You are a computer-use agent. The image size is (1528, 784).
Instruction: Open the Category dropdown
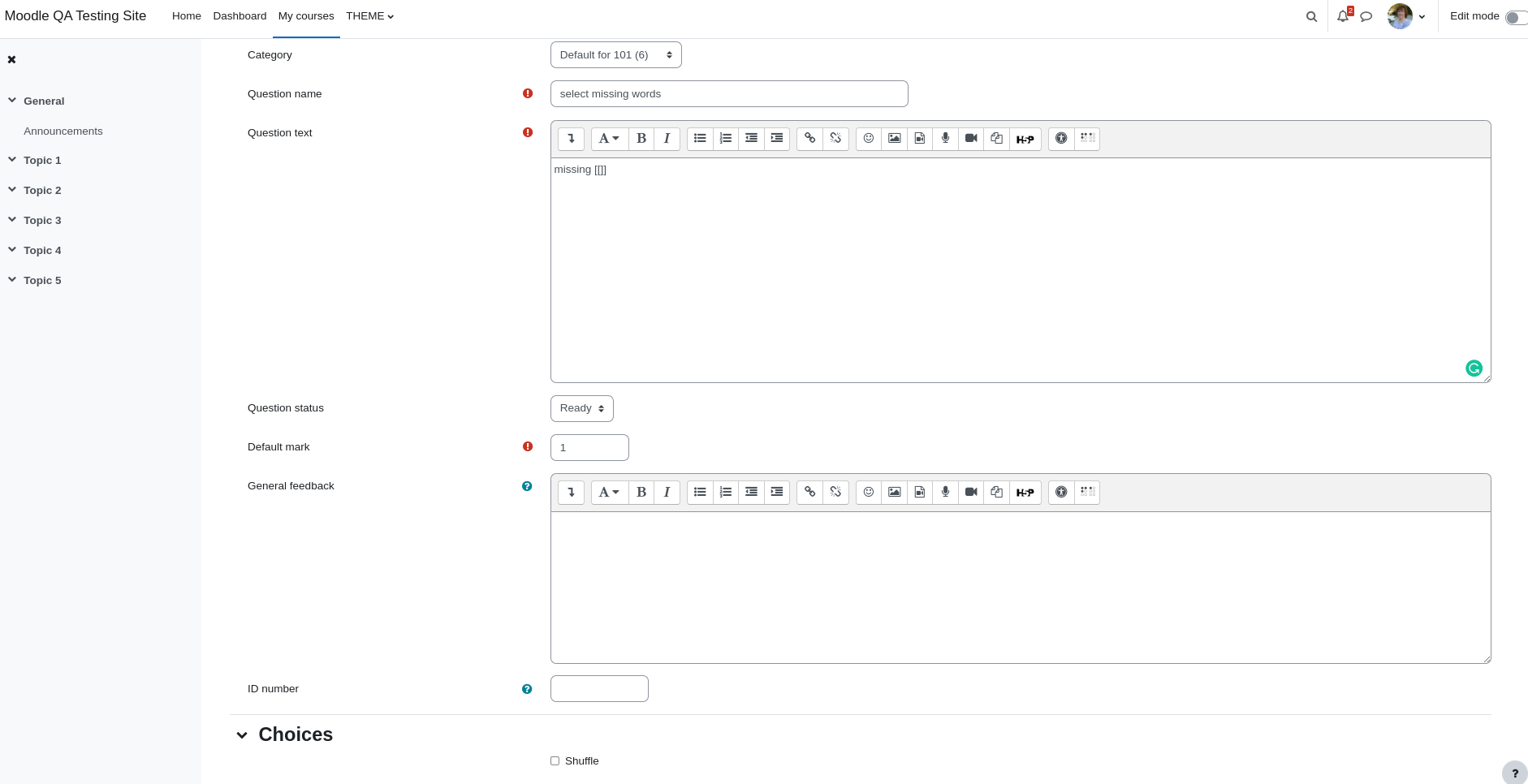[x=616, y=55]
